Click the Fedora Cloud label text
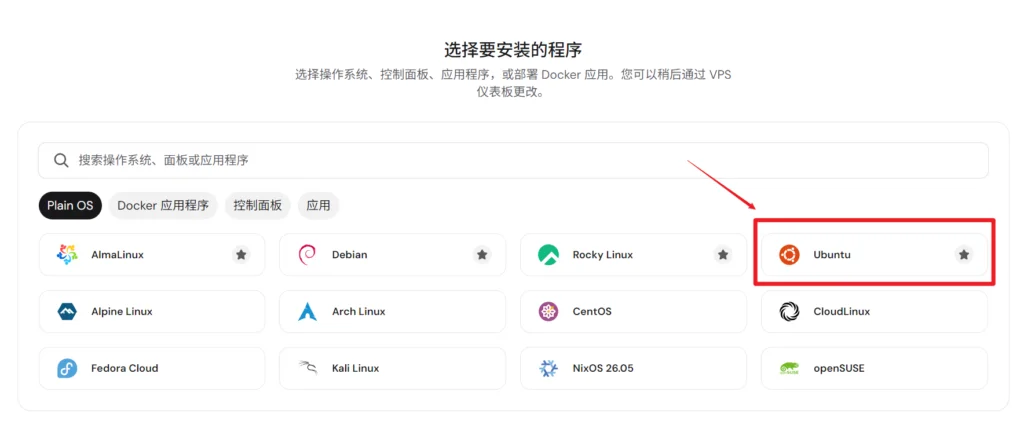1024x436 pixels. 125,368
